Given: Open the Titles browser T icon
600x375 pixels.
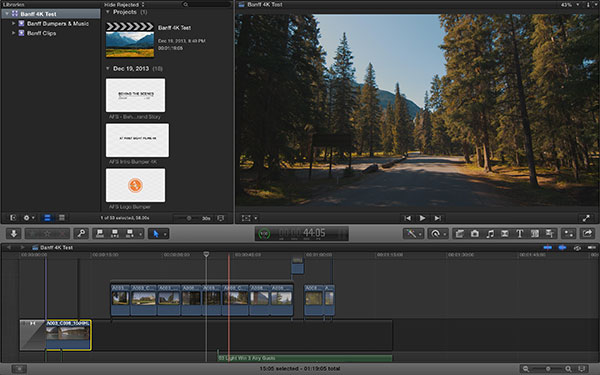Looking at the screenshot, I should pyautogui.click(x=520, y=233).
